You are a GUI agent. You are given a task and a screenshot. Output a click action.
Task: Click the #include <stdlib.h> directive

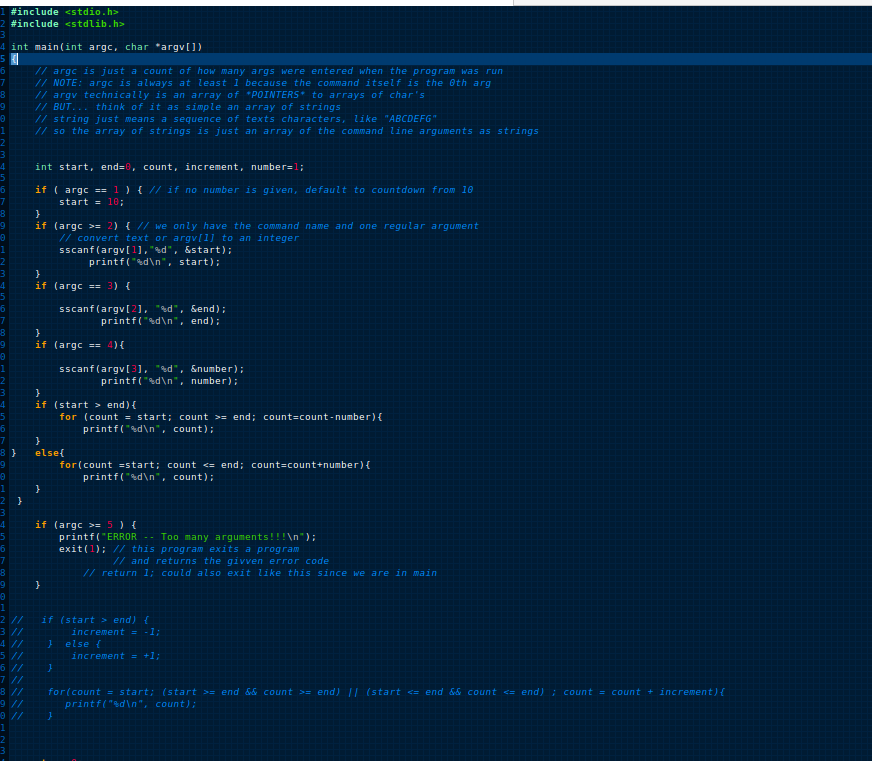[60, 23]
